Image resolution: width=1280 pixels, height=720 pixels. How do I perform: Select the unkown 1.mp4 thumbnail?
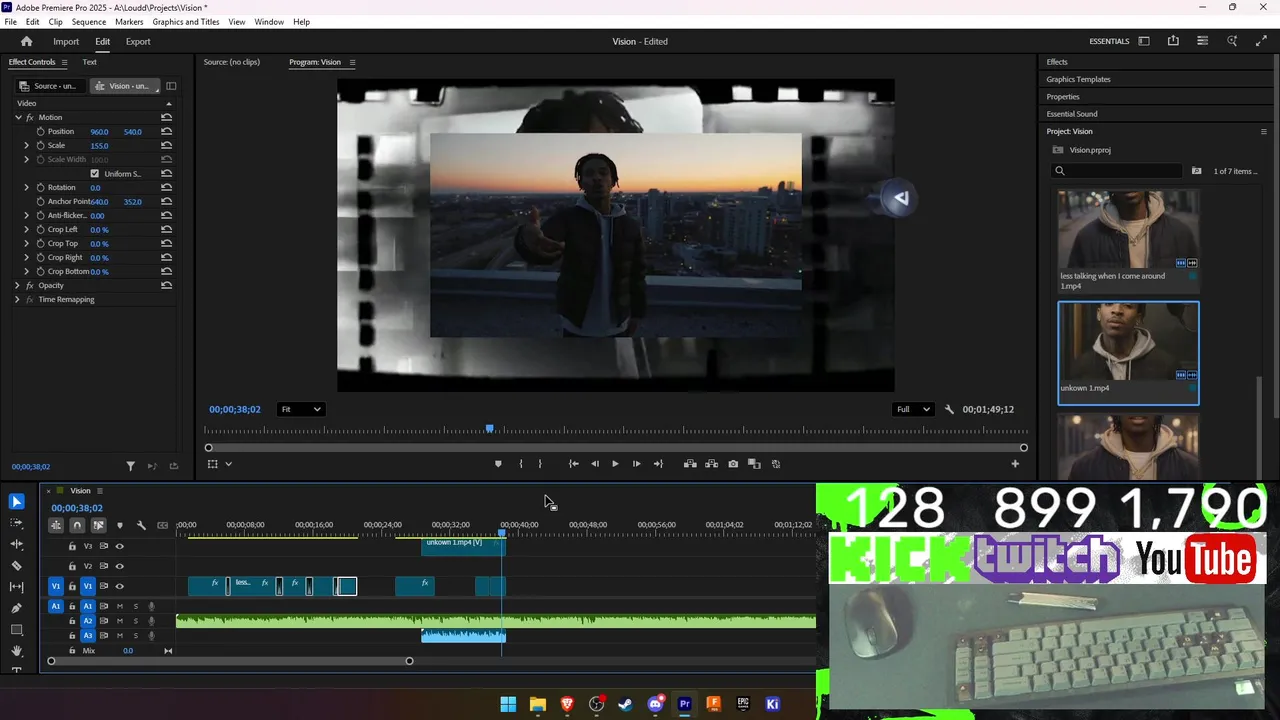click(1128, 341)
